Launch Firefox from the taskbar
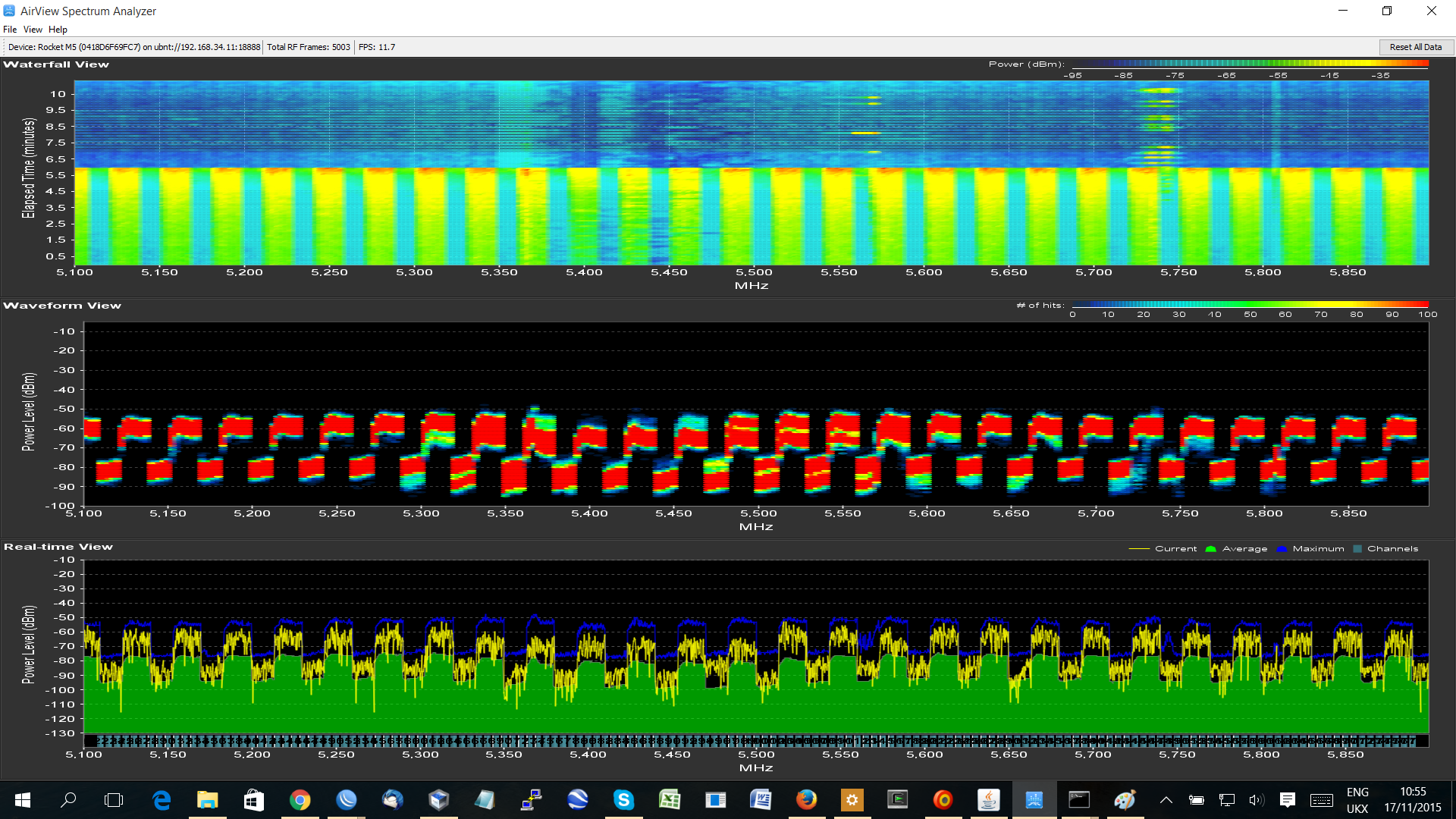 coord(806,799)
